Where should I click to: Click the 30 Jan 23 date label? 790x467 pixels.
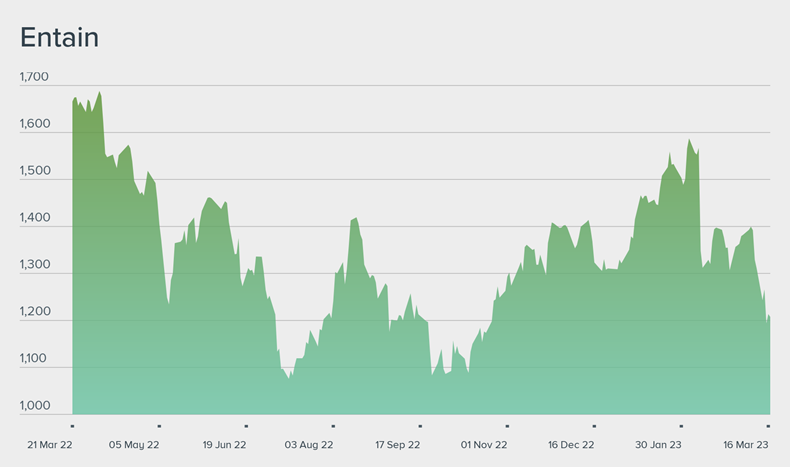tap(658, 445)
